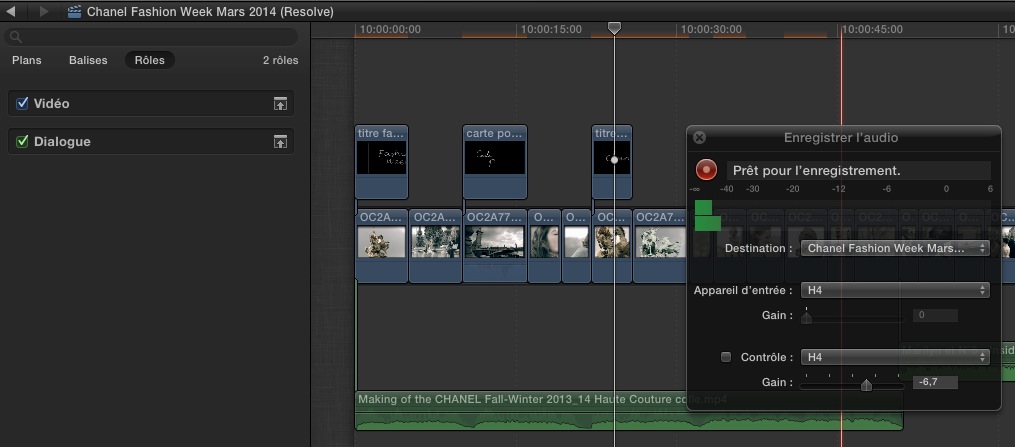
Task: Click the forward arrow in timeline history
Action: pos(43,12)
